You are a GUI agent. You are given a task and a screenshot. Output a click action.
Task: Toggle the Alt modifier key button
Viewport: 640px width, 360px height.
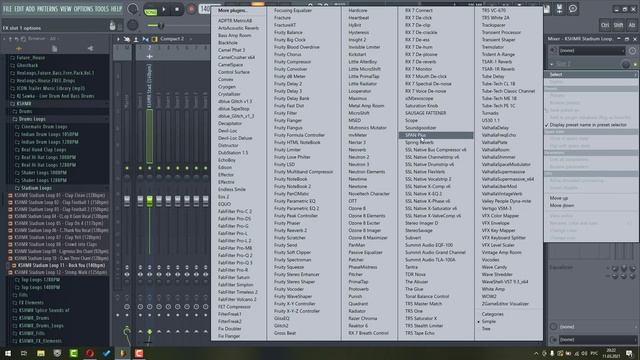coord(631,25)
